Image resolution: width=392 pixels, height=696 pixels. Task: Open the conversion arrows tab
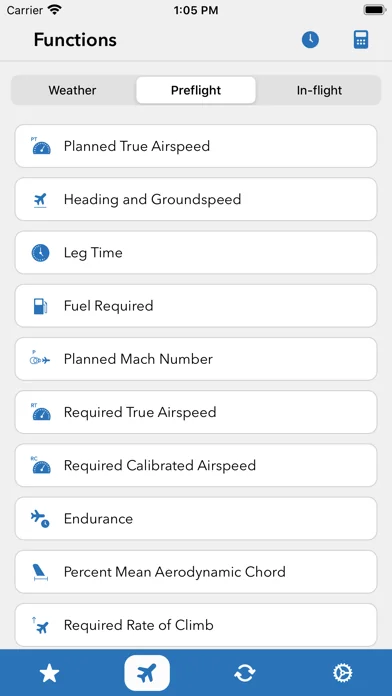pos(245,673)
